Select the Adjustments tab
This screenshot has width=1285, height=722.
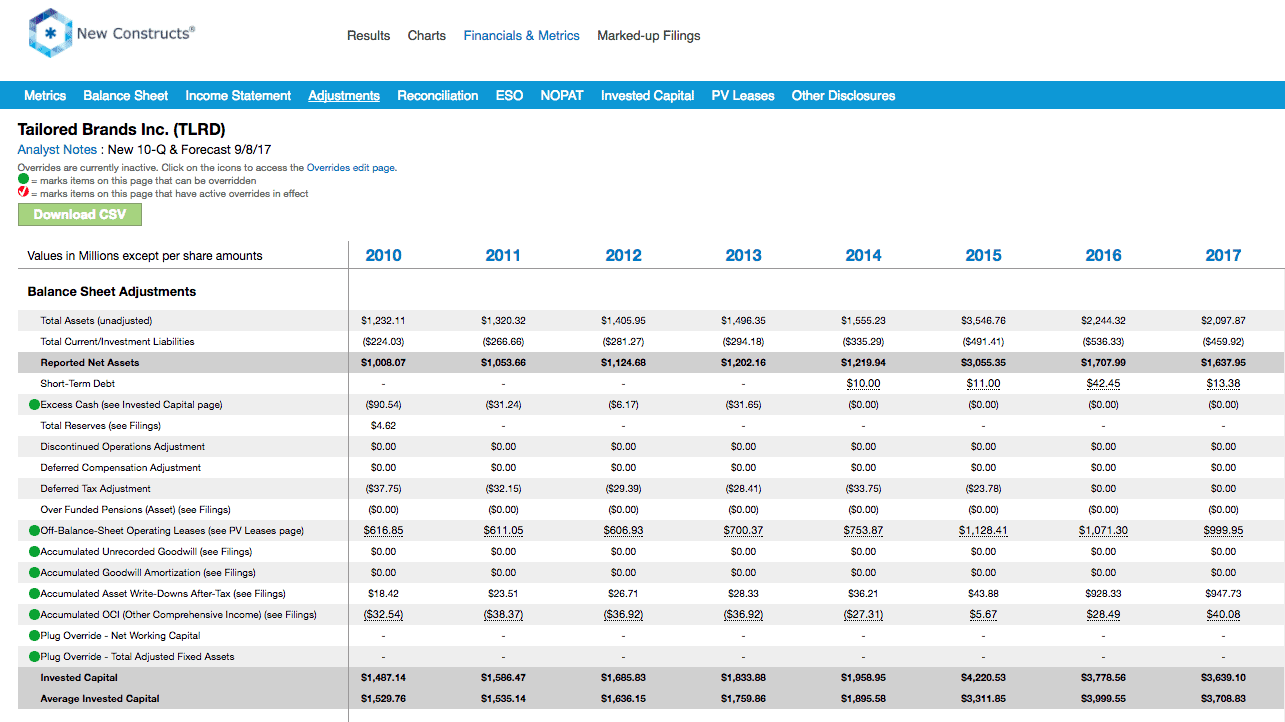click(344, 96)
